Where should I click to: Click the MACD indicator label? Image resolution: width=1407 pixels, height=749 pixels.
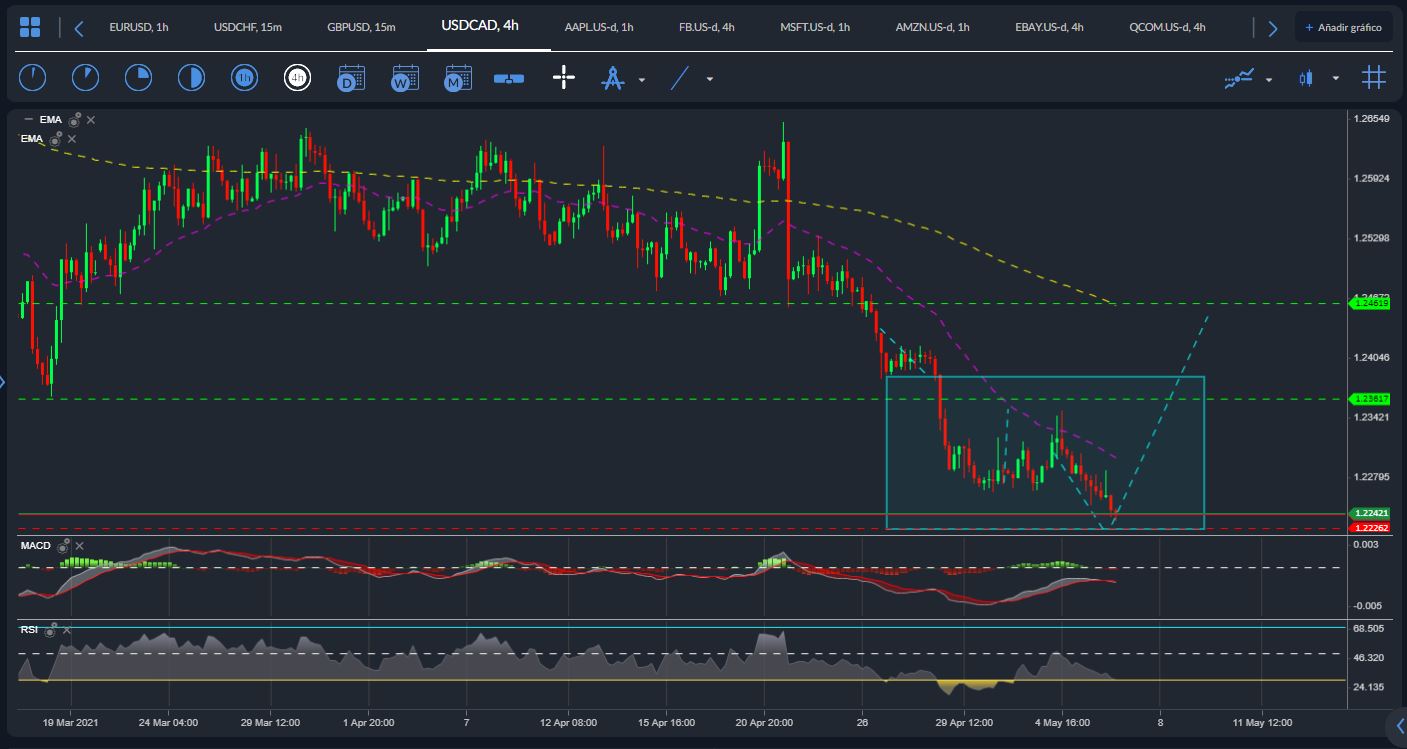[x=36, y=546]
